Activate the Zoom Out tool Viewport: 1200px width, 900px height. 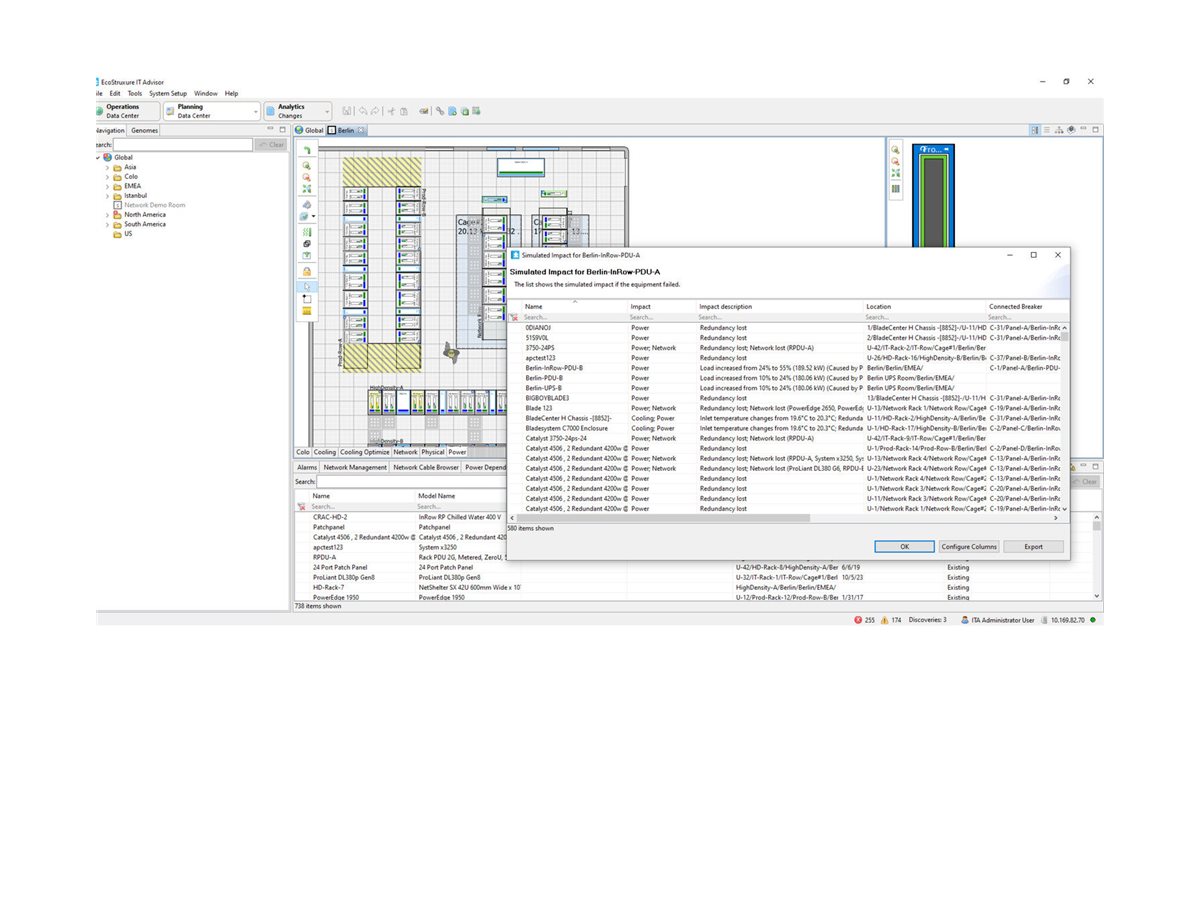point(306,177)
